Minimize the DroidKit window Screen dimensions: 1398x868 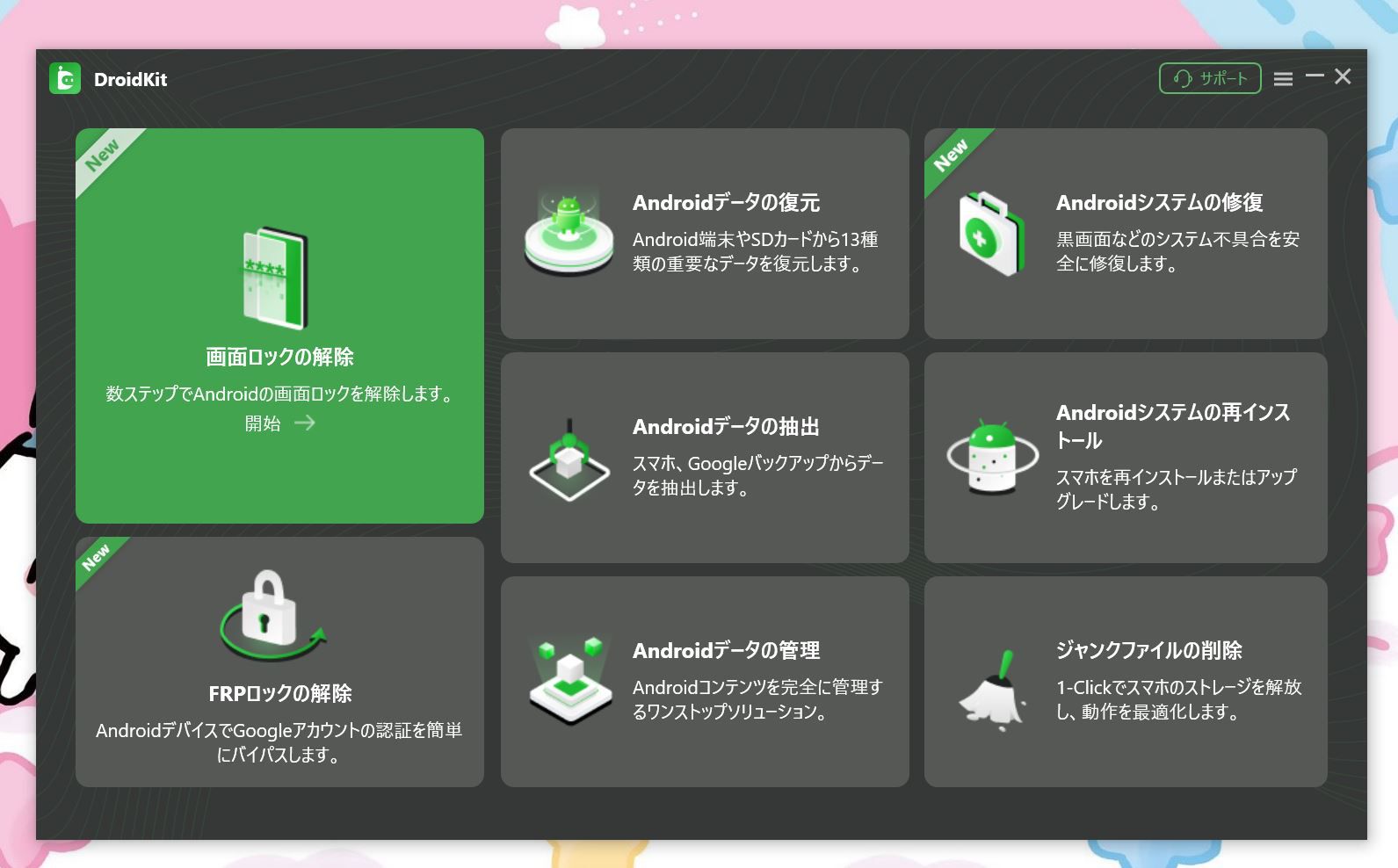[x=1315, y=76]
